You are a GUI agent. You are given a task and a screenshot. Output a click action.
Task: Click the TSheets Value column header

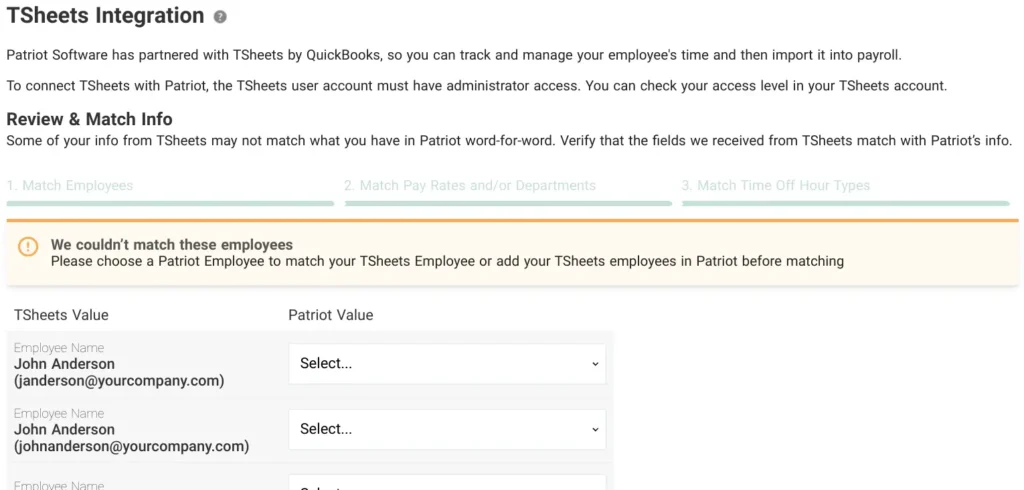pyautogui.click(x=61, y=315)
